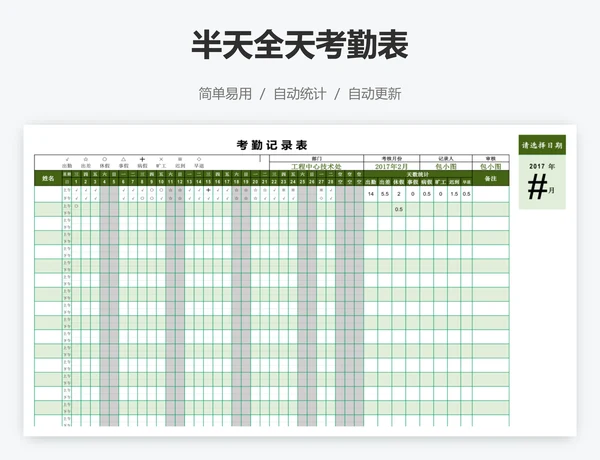Viewport: 600px width, 460px height.
Task: Click the 记录人 label
Action: (446, 158)
